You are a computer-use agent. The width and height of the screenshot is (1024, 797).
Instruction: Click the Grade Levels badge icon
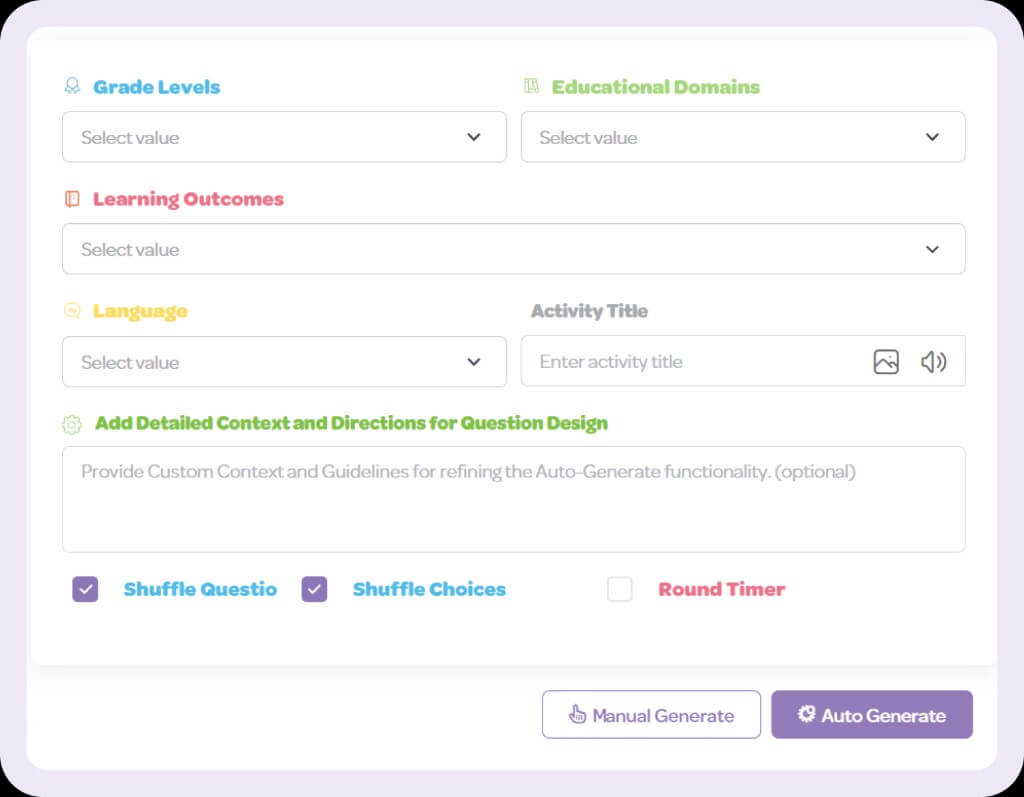[x=72, y=86]
